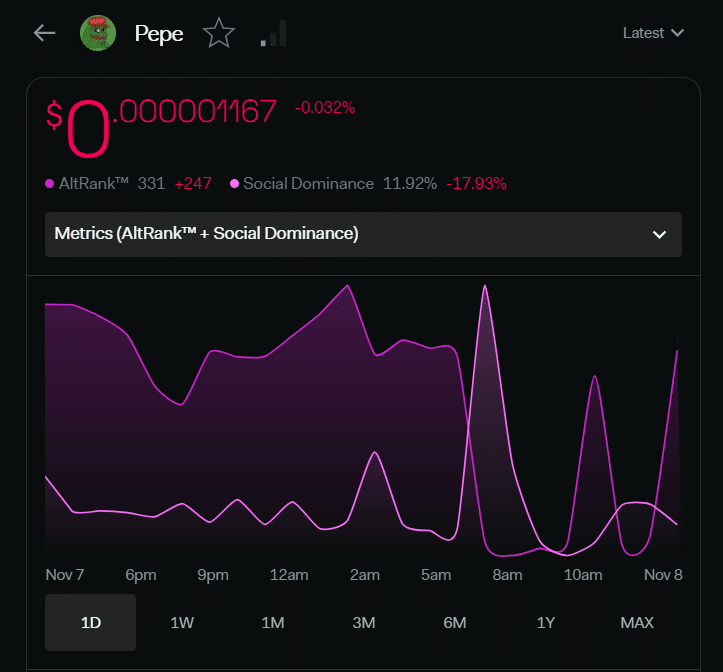
Task: Click the 2am AltRank peak on chart
Action: tap(348, 286)
